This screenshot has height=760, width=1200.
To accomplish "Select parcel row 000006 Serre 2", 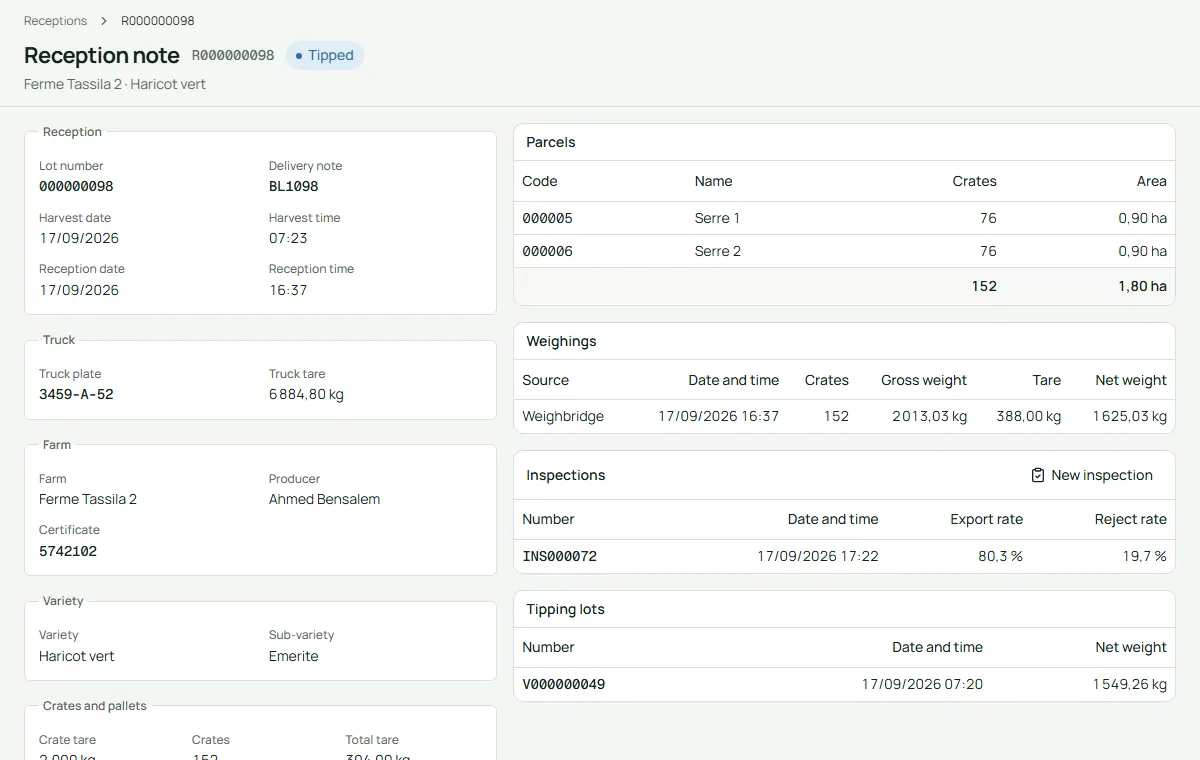I will [844, 251].
